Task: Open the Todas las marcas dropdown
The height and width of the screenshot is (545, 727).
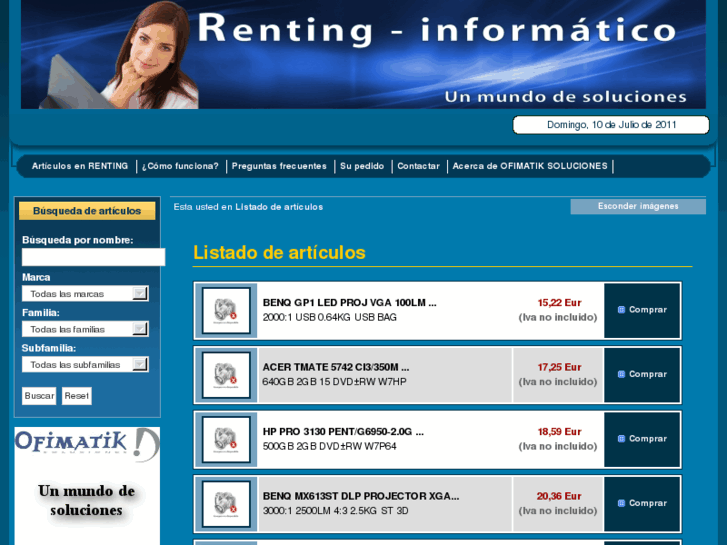Action: tap(85, 294)
